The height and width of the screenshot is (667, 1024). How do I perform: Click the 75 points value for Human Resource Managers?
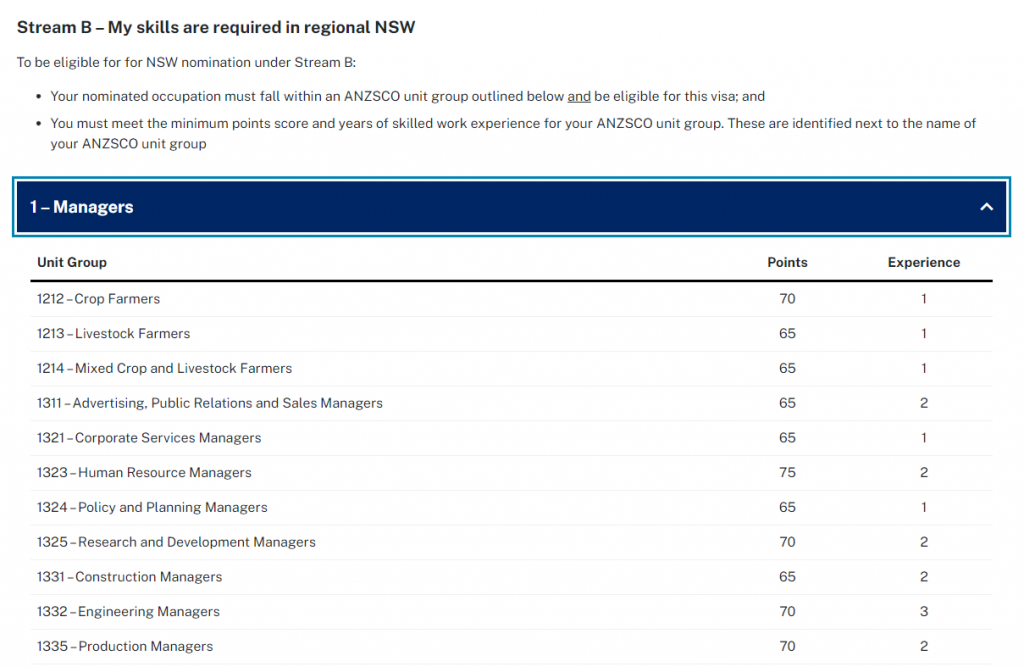tap(787, 473)
